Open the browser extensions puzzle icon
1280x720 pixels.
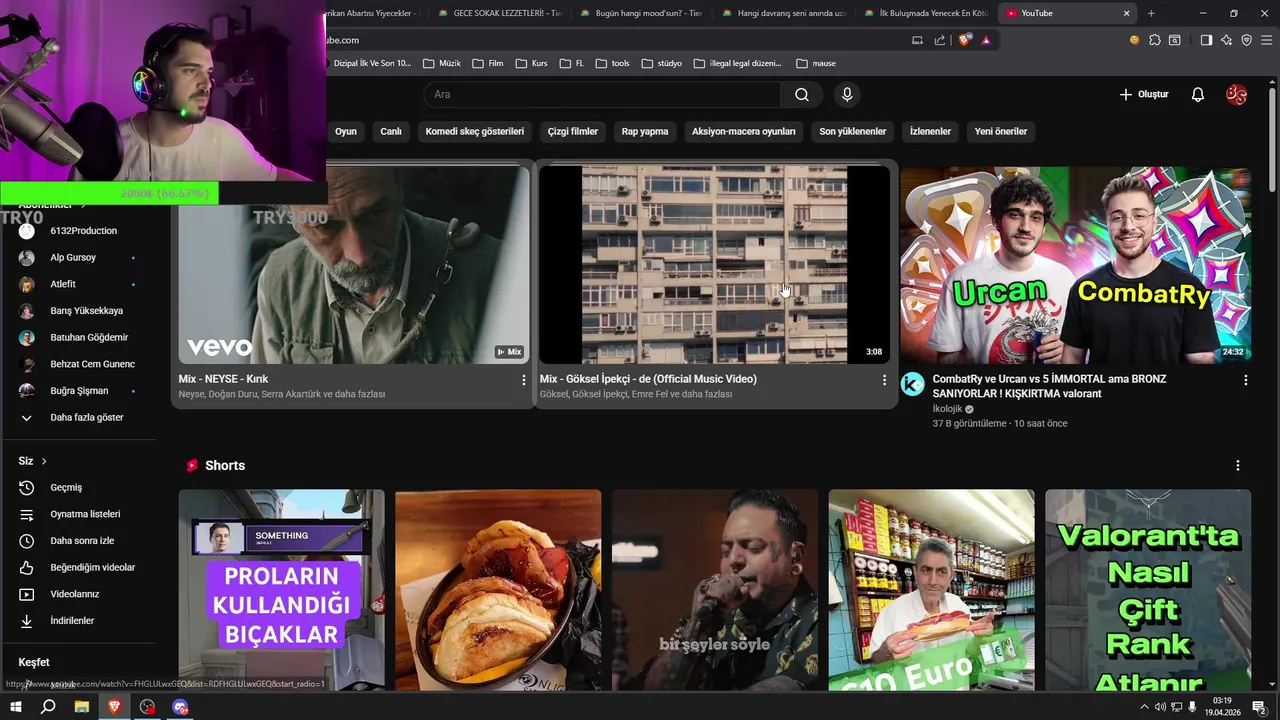[x=1155, y=40]
